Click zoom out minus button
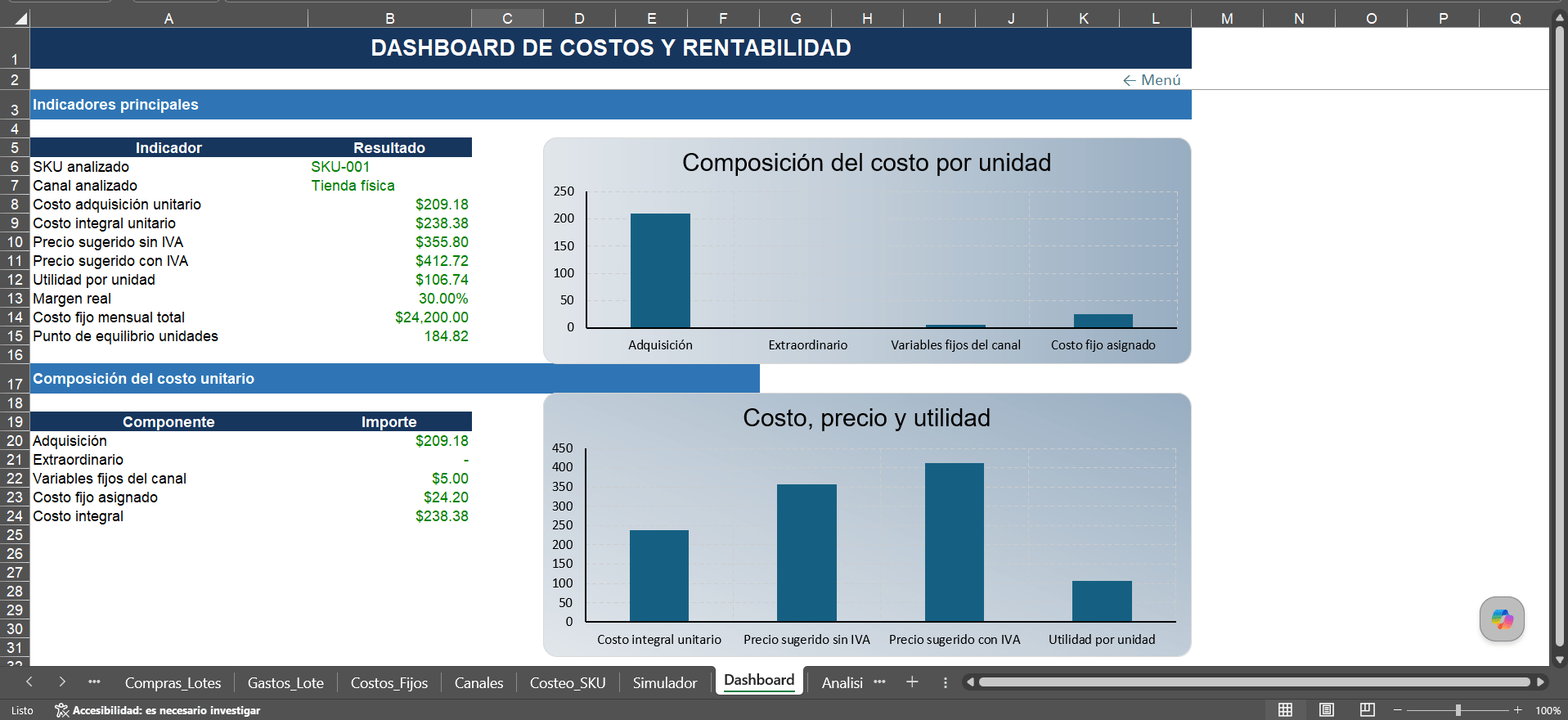Image resolution: width=1568 pixels, height=720 pixels. click(x=1398, y=710)
